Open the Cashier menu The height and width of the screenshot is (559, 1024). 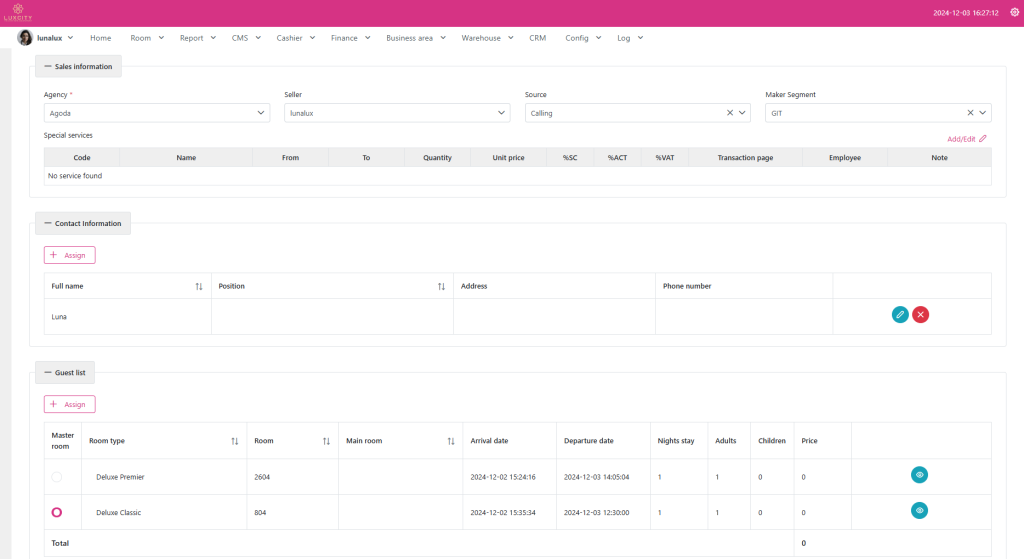[x=295, y=38]
